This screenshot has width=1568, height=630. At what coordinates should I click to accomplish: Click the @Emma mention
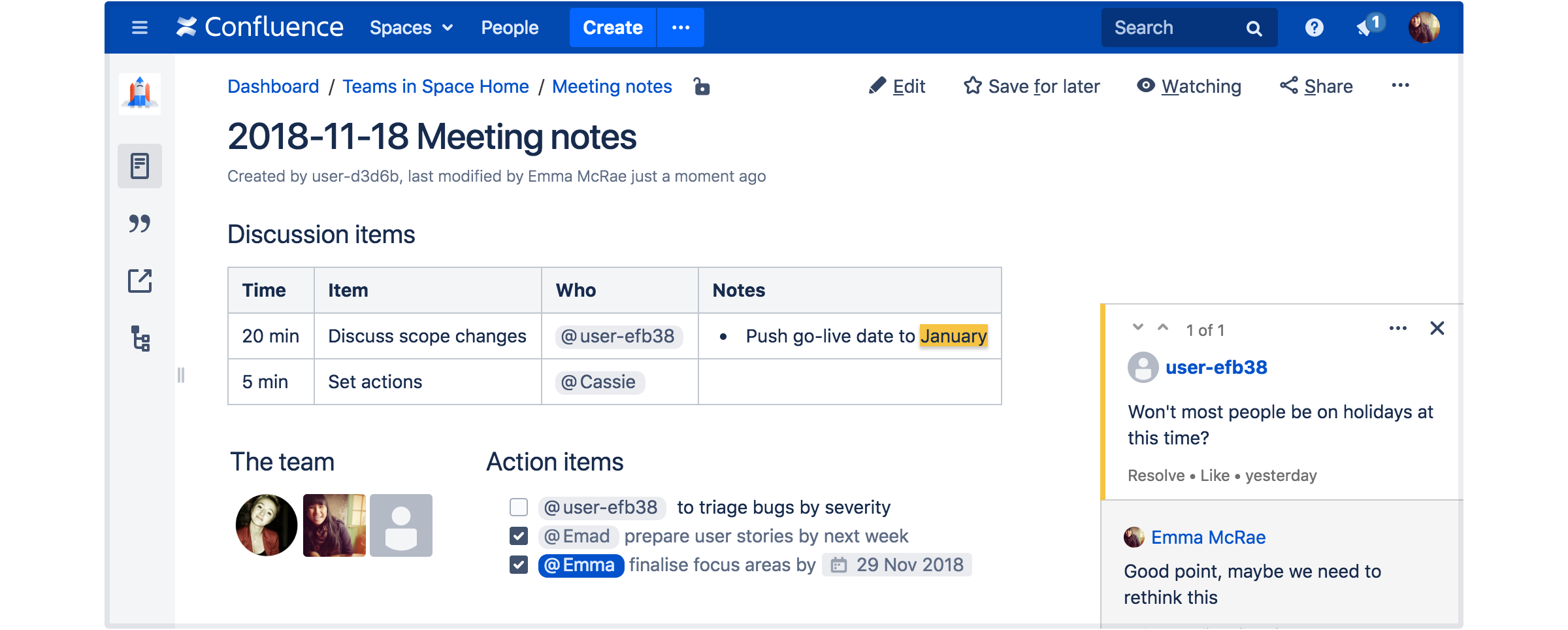(x=581, y=565)
